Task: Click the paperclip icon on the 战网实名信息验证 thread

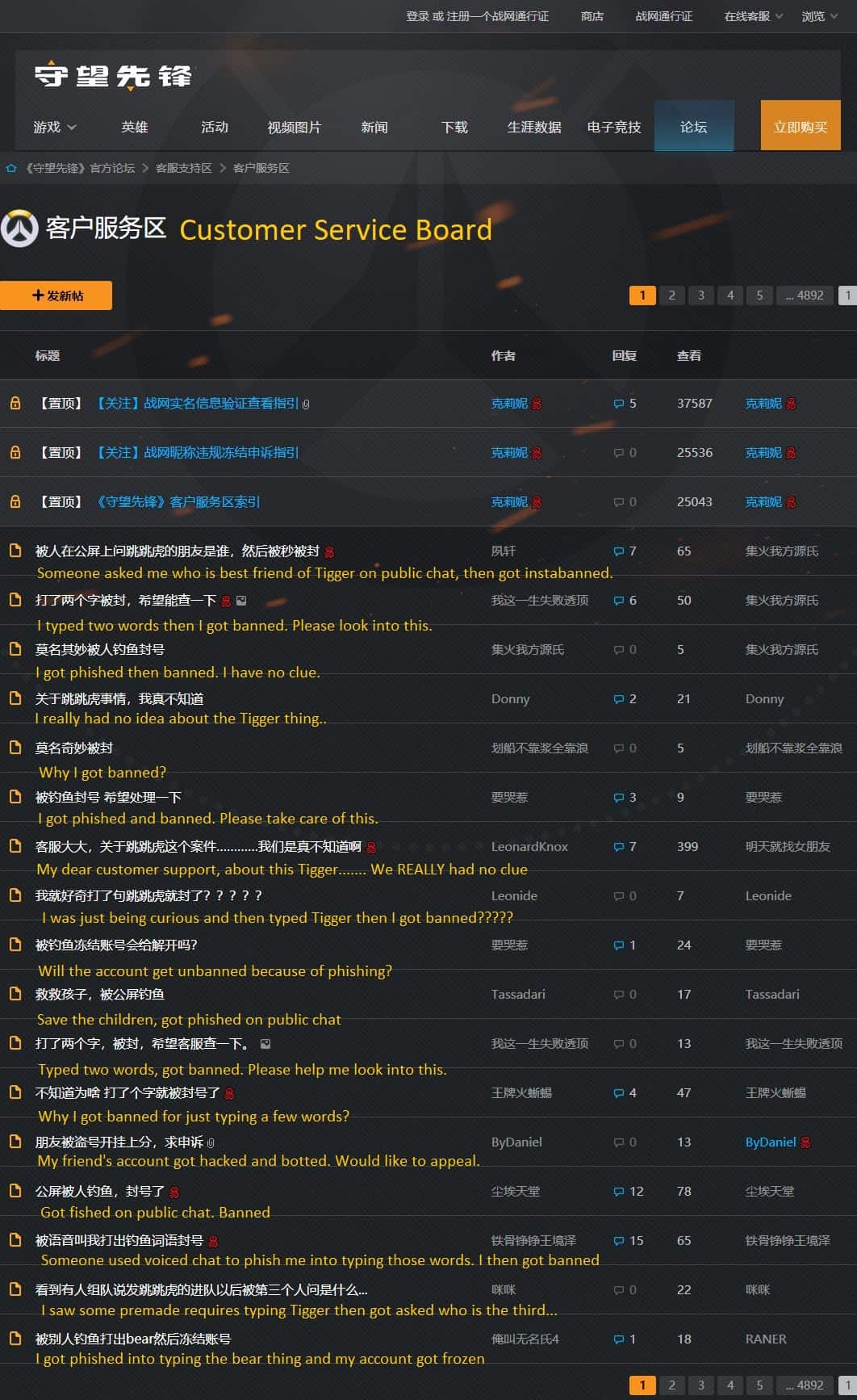Action: pyautogui.click(x=306, y=404)
